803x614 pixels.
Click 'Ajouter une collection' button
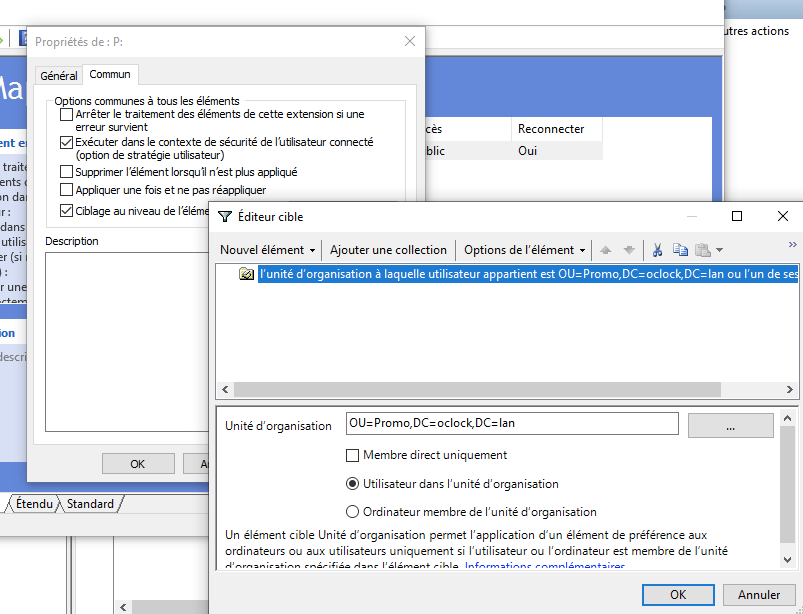tap(388, 250)
